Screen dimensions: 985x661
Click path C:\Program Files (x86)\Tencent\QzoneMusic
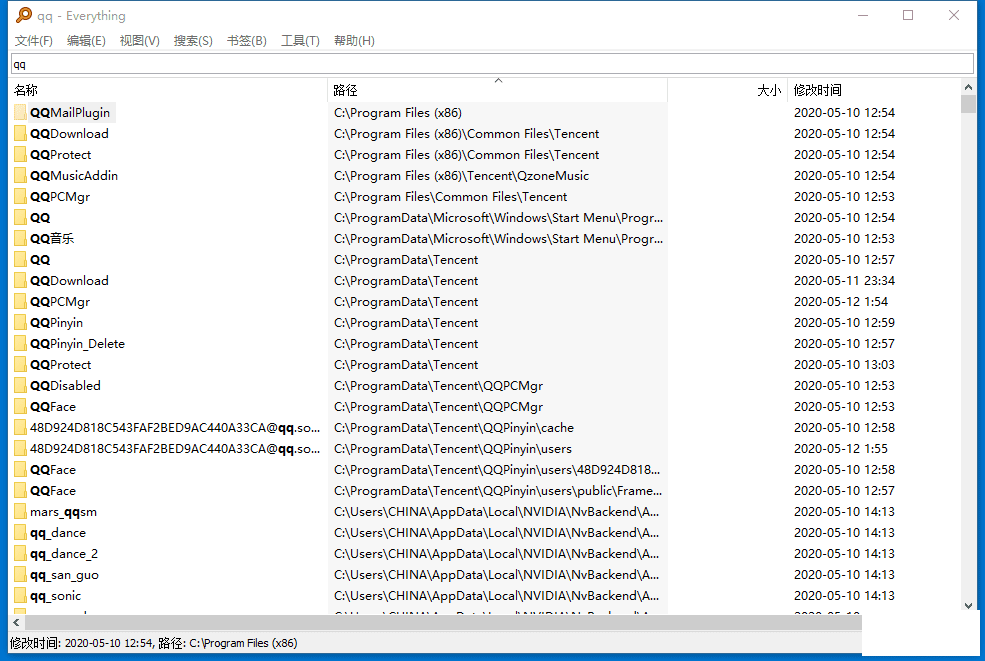pyautogui.click(x=461, y=175)
